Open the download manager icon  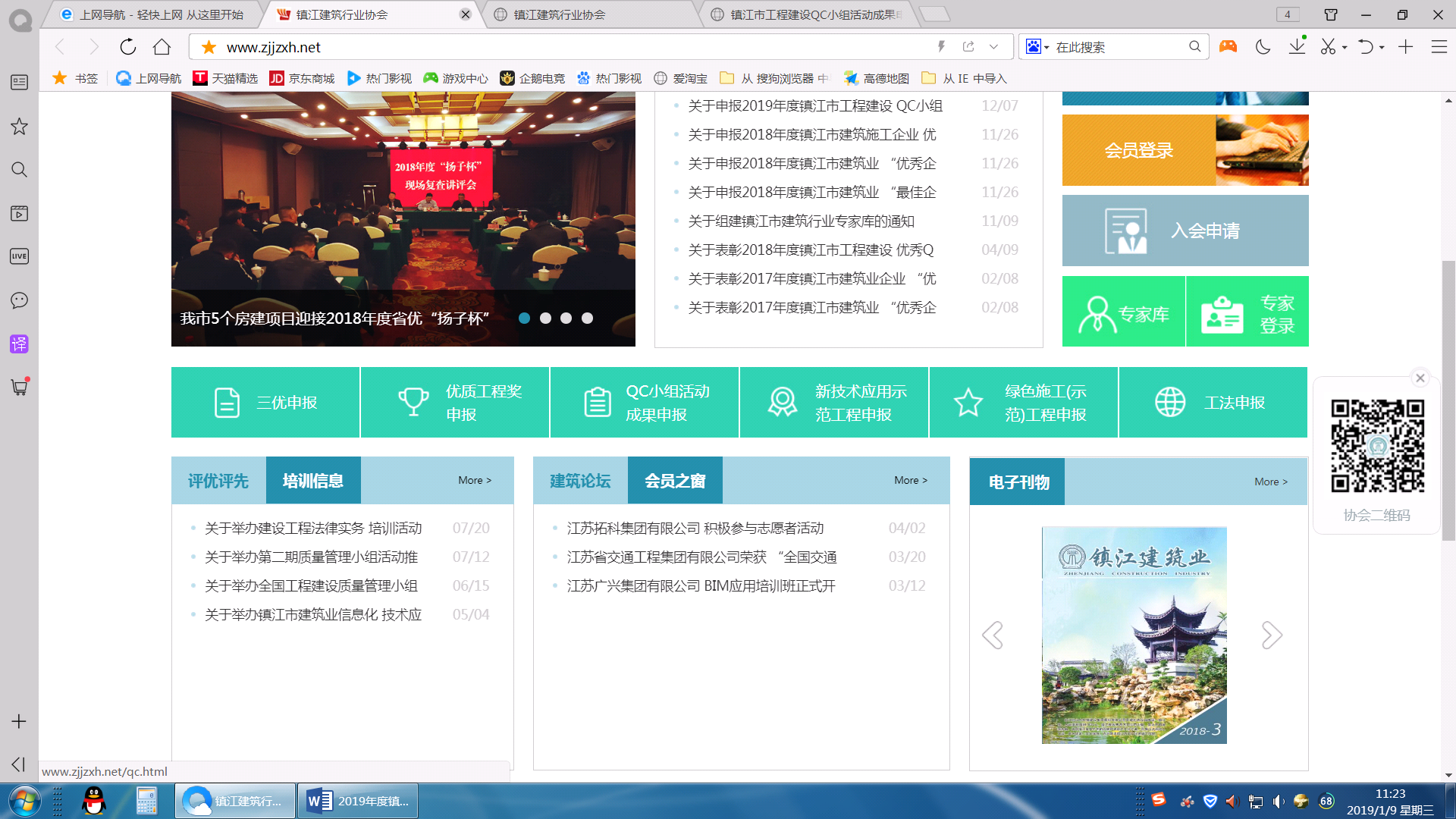coord(1298,46)
